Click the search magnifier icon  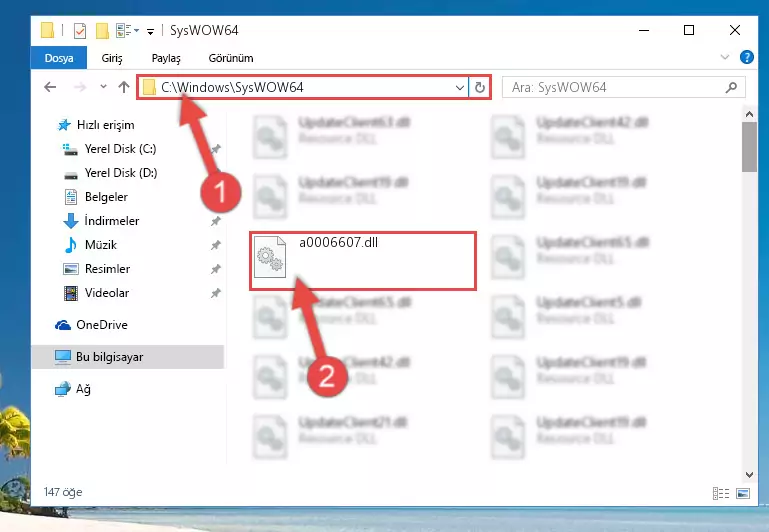(731, 87)
